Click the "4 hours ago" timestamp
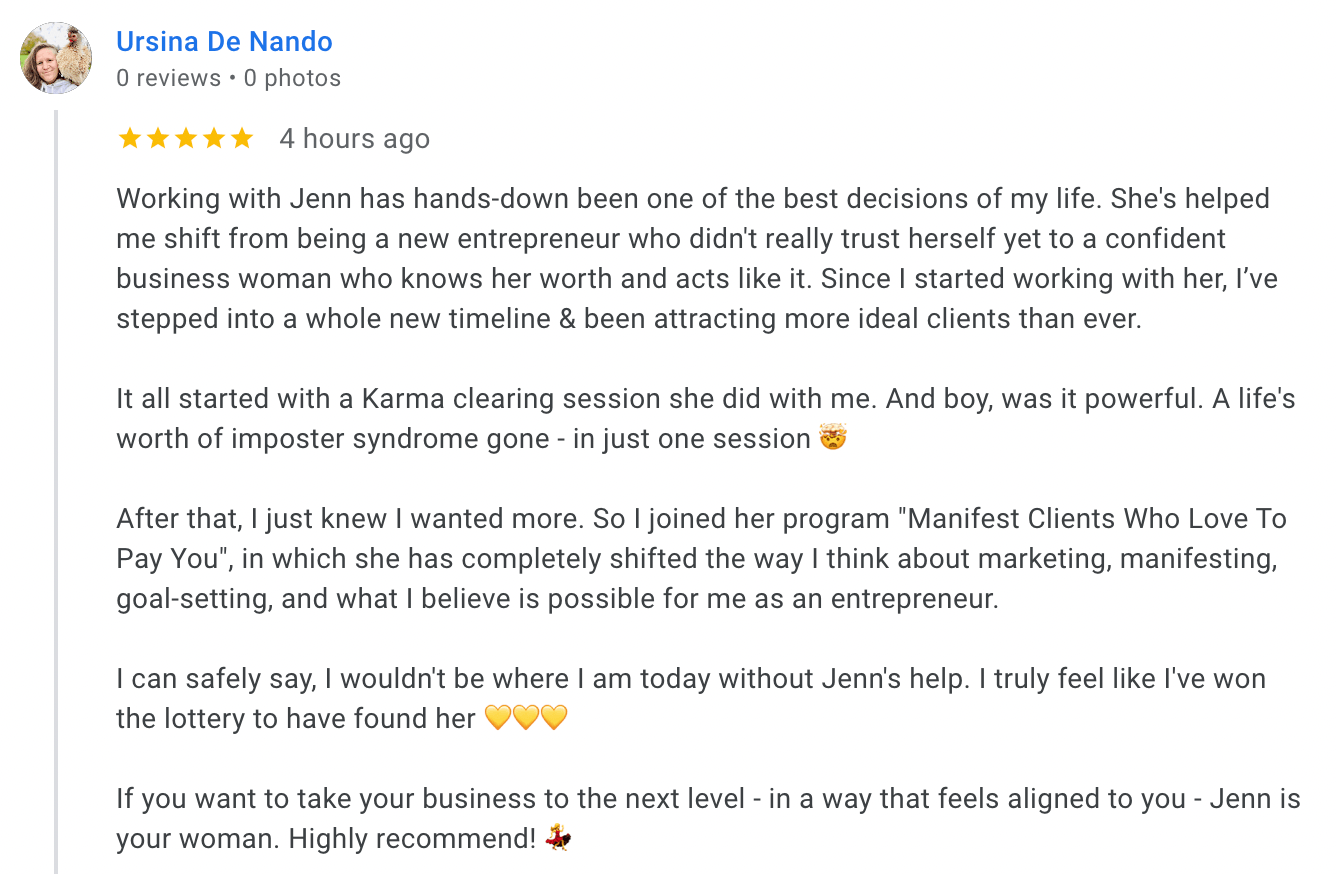Viewport: 1336px width, 874px height. [354, 138]
